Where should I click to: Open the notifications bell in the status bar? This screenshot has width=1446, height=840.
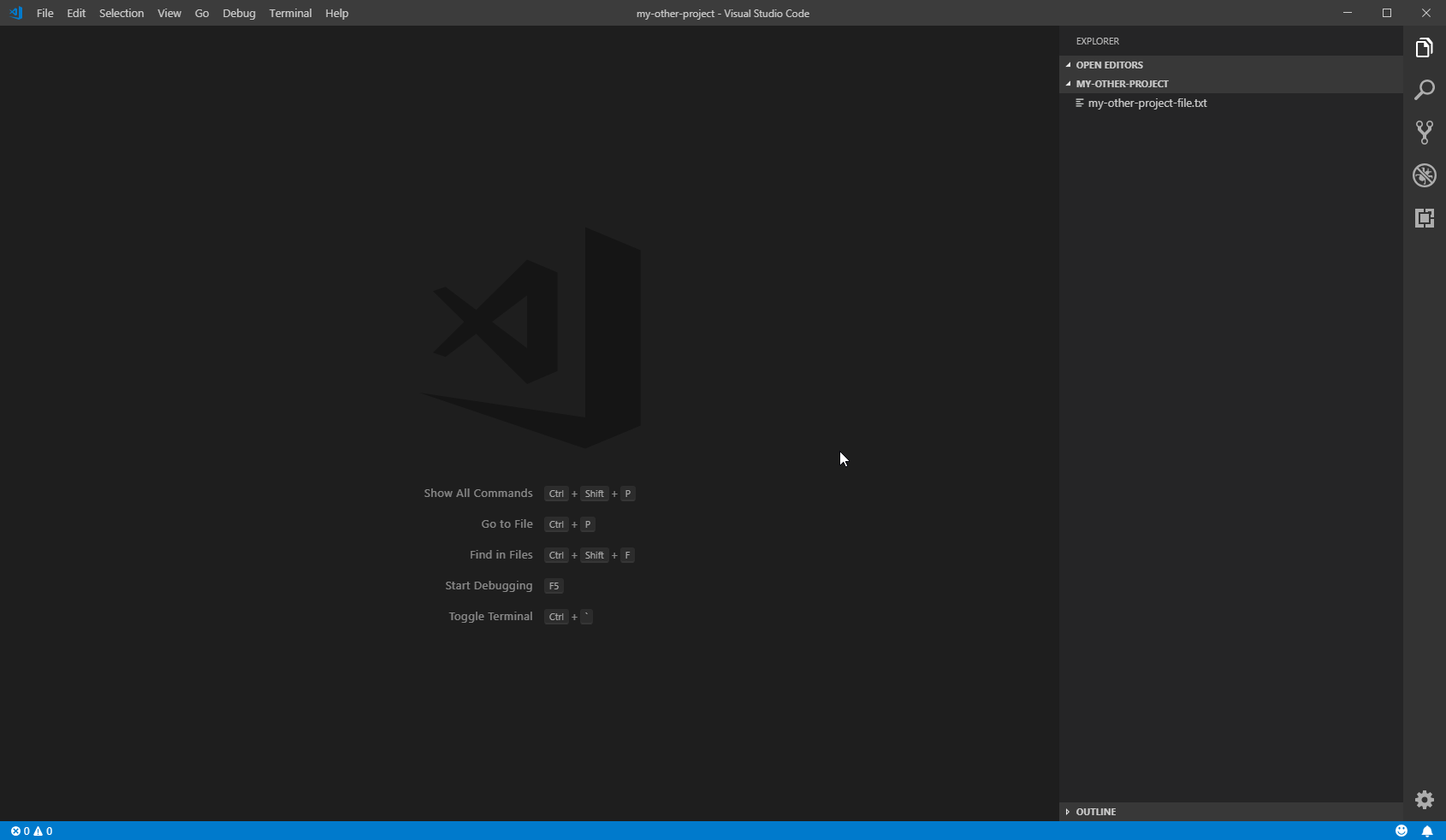coord(1425,831)
